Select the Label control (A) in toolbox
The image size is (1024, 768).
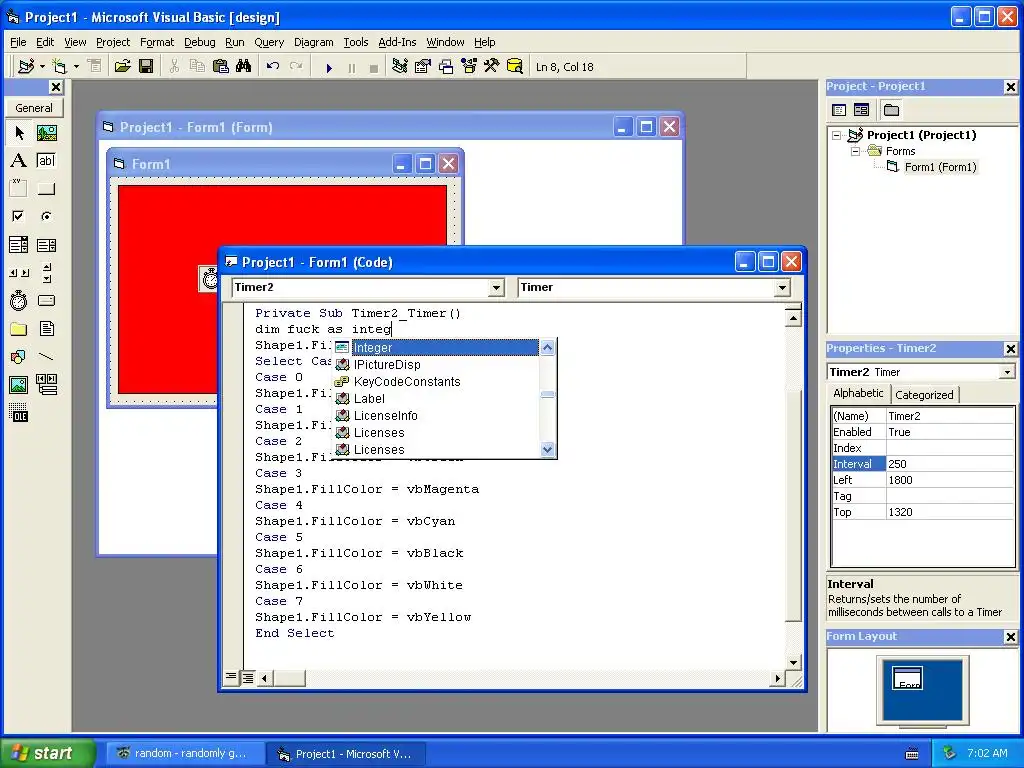[19, 161]
